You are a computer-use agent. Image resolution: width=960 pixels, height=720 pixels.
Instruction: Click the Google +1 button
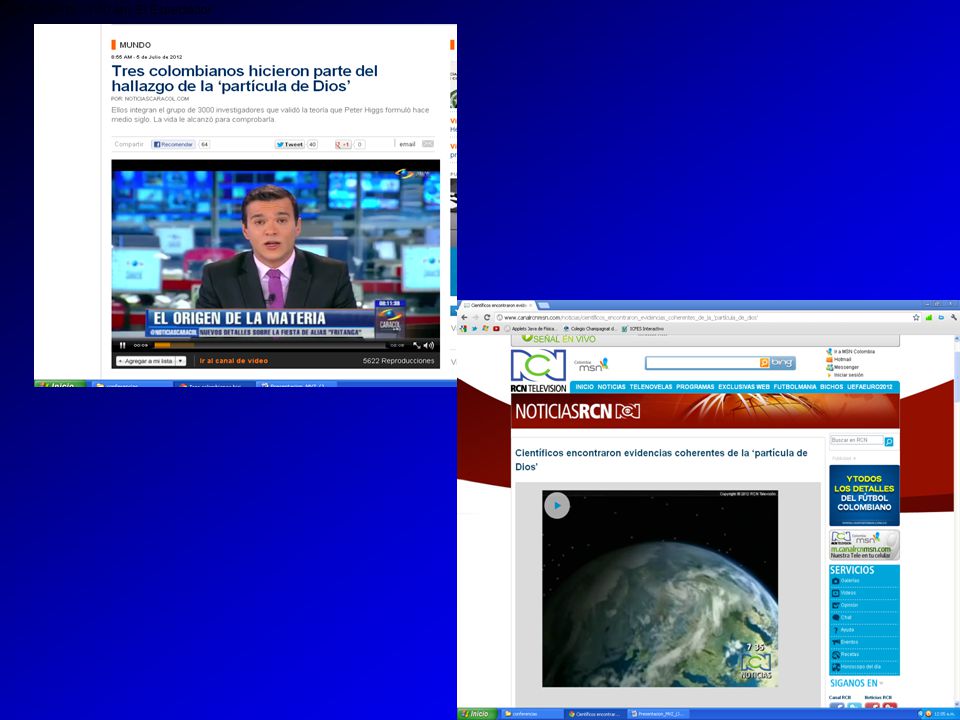[x=343, y=144]
